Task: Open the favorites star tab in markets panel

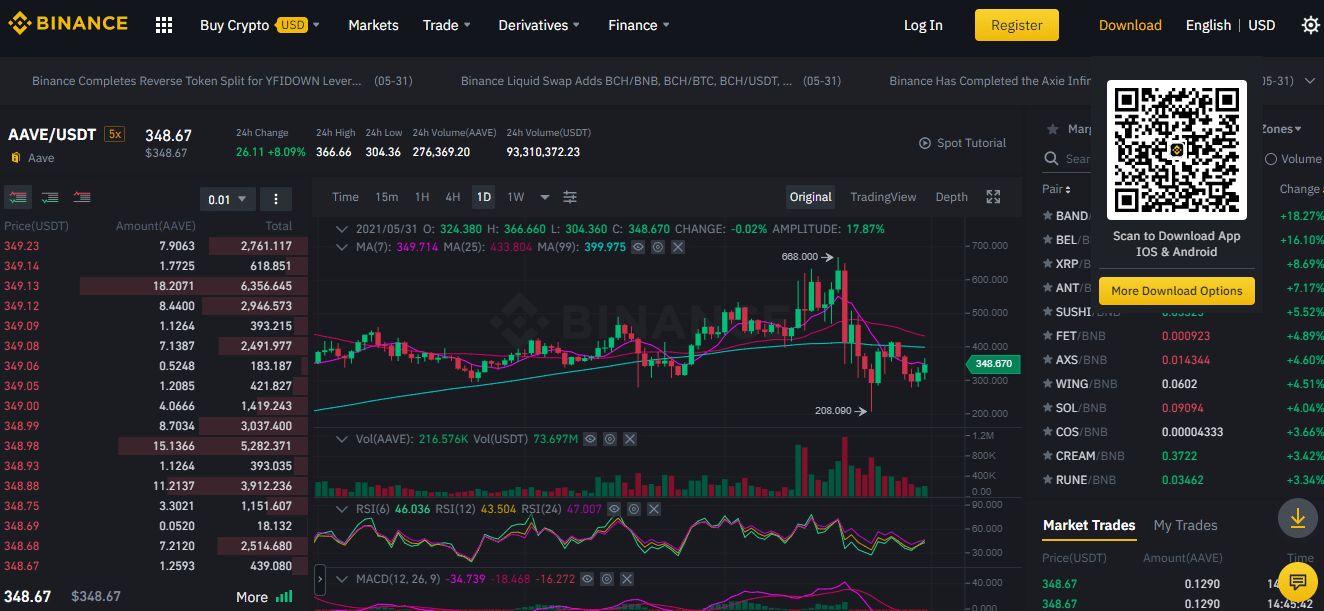Action: click(x=1051, y=129)
